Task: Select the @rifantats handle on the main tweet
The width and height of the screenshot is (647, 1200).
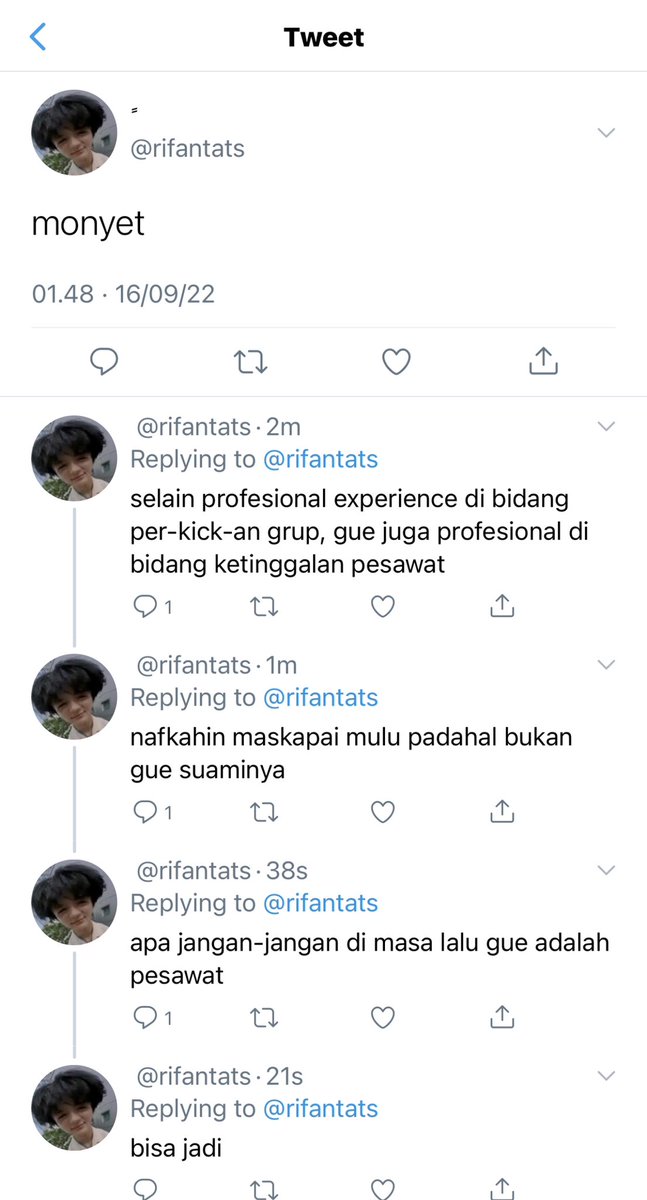Action: (188, 149)
